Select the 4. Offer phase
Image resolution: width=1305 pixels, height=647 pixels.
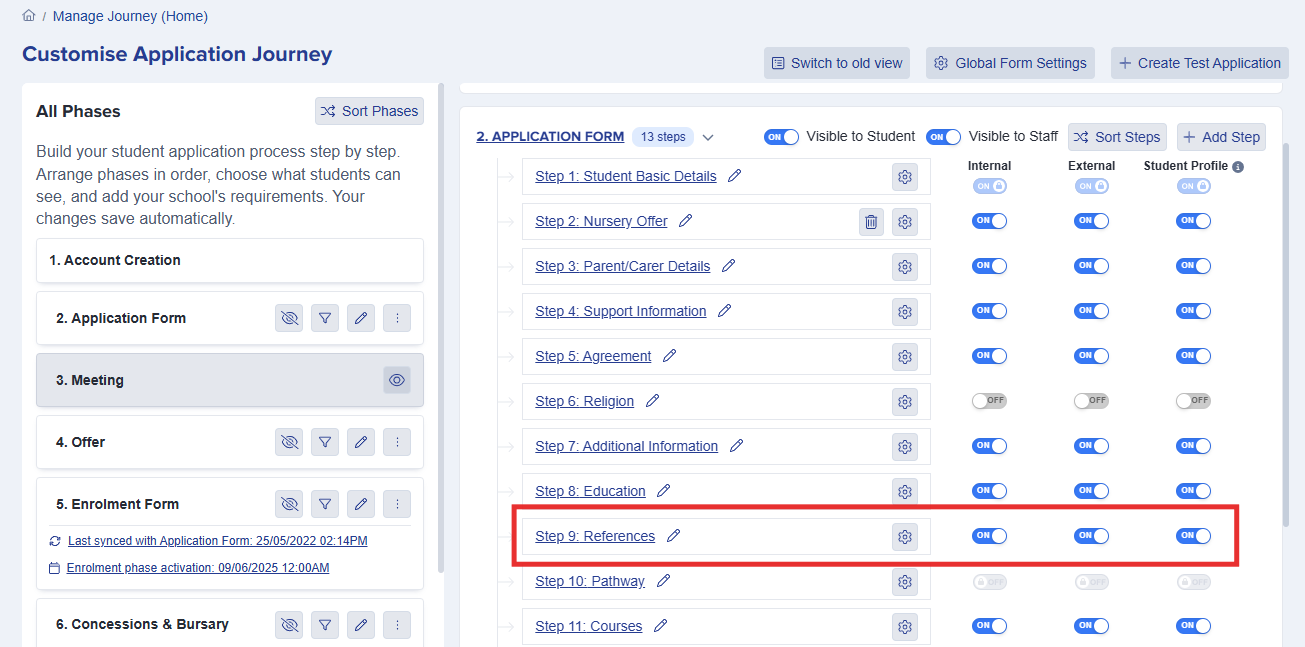pyautogui.click(x=150, y=442)
